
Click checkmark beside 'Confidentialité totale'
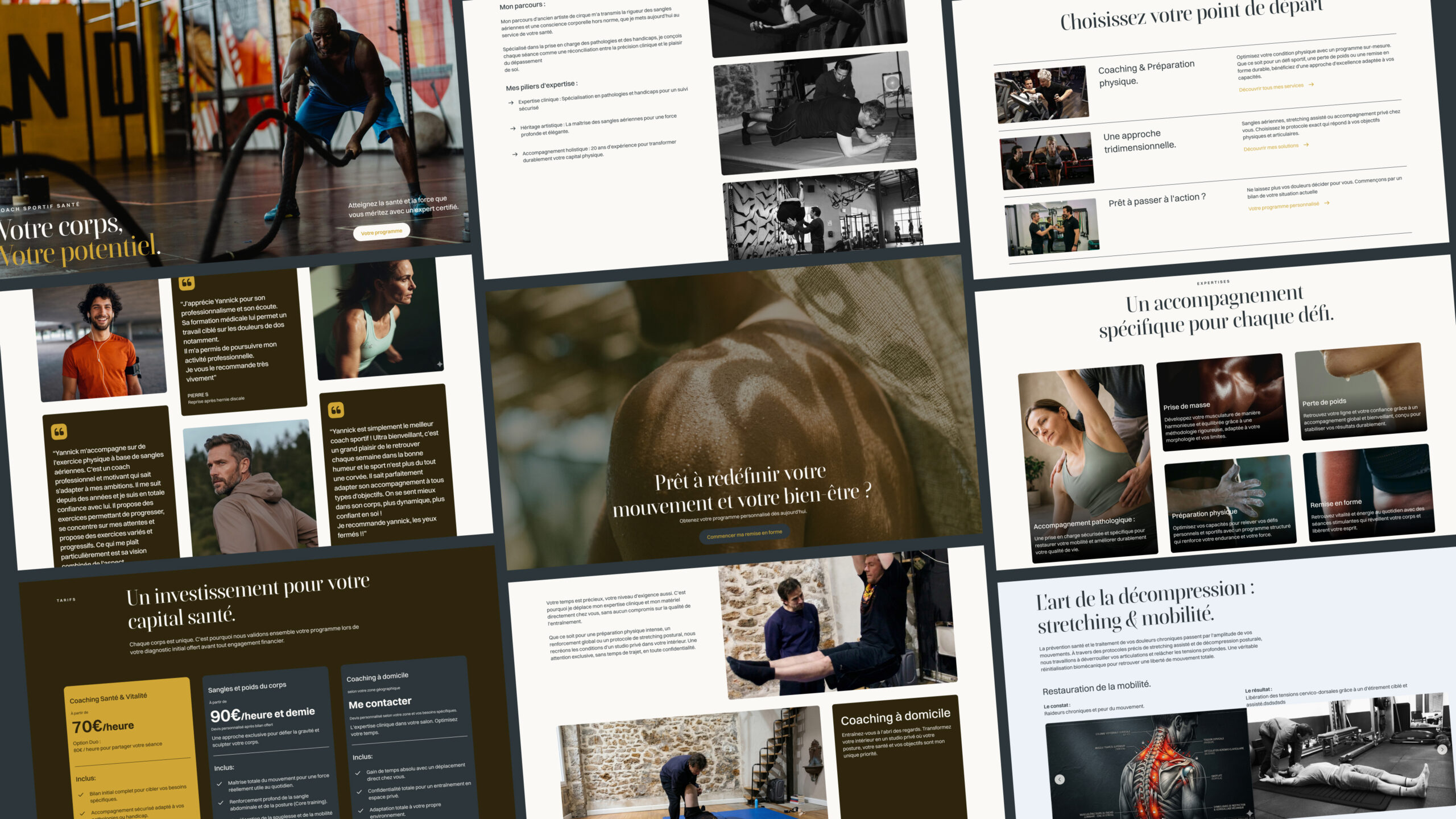coord(359,792)
